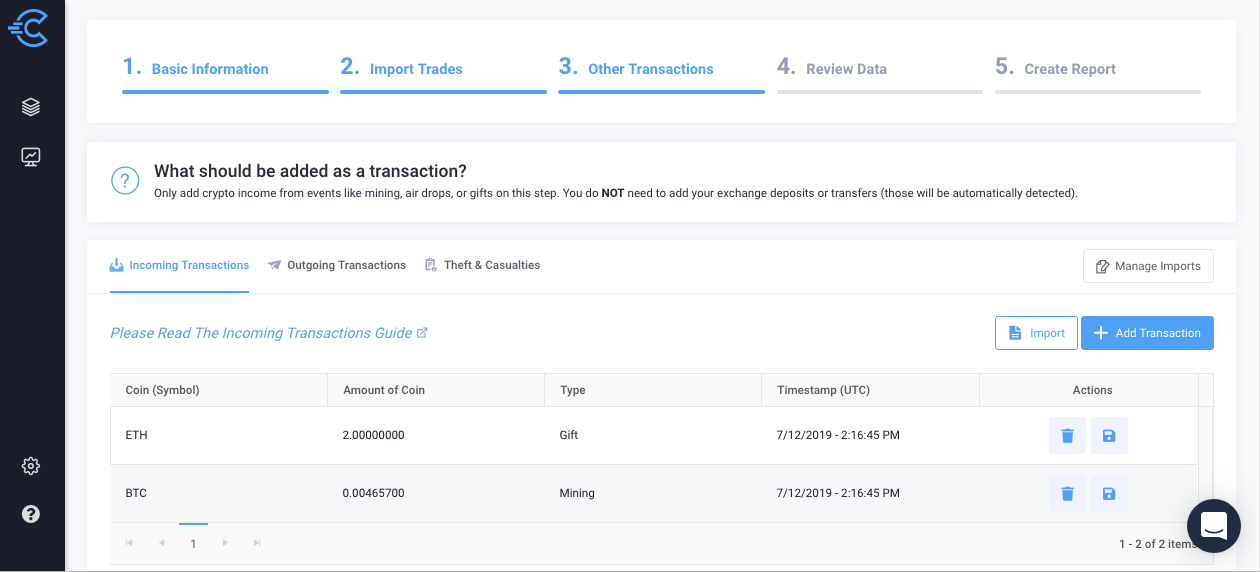Open settings gear in sidebar
1260x572 pixels.
click(x=31, y=466)
